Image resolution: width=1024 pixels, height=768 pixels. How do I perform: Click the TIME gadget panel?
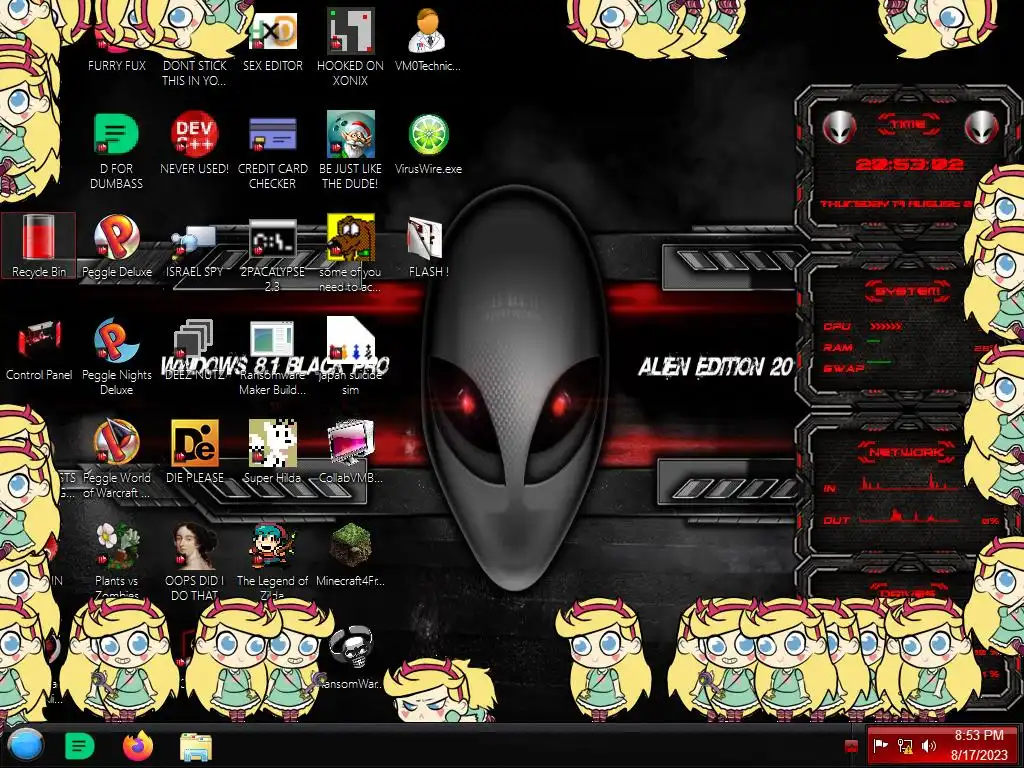pos(909,163)
